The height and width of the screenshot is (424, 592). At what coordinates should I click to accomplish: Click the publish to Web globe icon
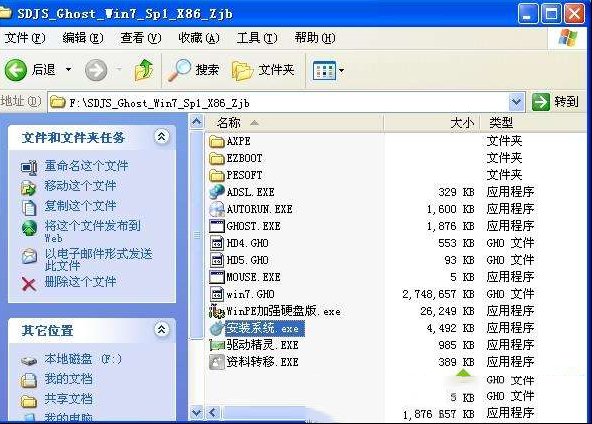pos(29,228)
